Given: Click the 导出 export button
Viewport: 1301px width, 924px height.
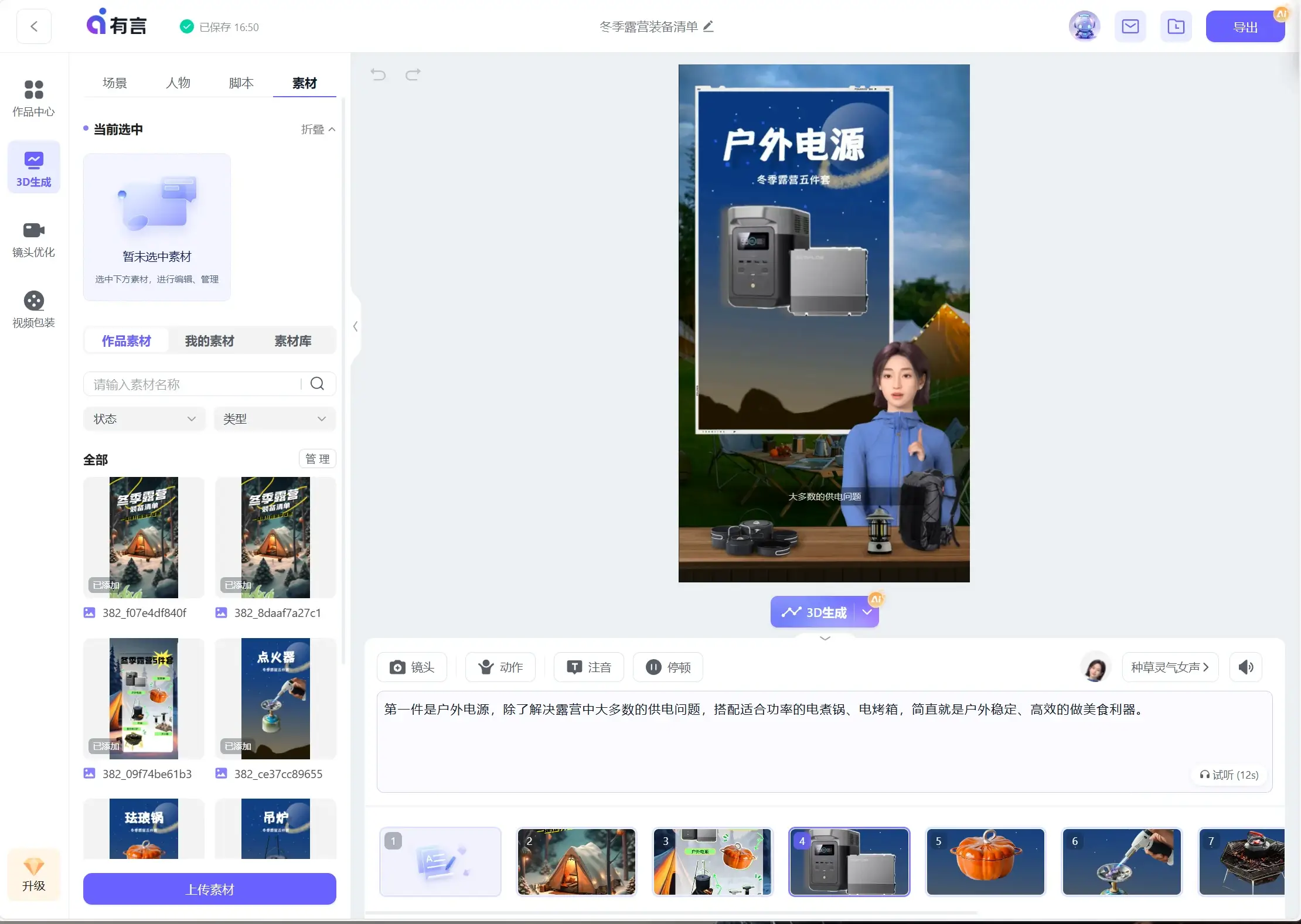Looking at the screenshot, I should click(1245, 28).
